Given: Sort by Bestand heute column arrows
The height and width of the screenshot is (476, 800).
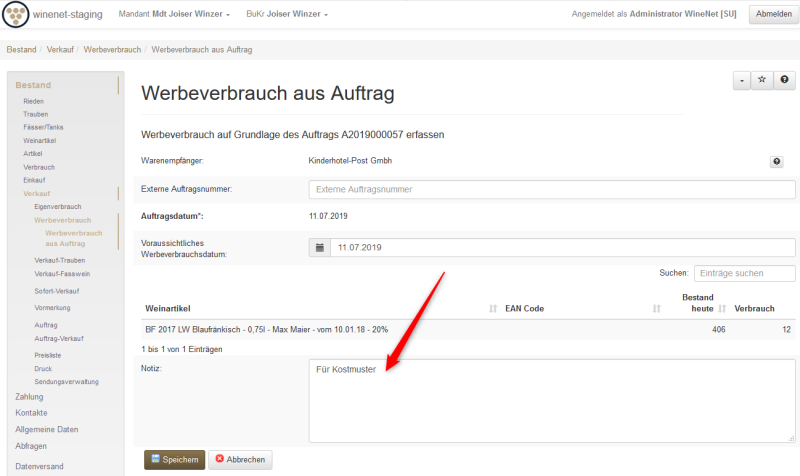Looking at the screenshot, I should click(722, 309).
